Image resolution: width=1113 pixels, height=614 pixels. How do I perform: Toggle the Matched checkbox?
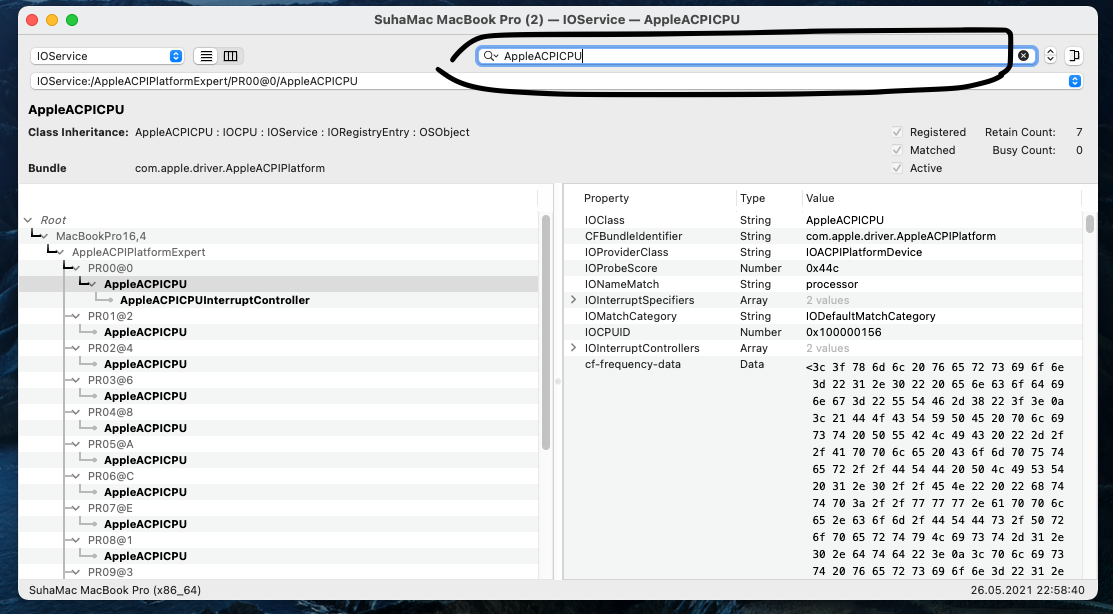point(897,150)
